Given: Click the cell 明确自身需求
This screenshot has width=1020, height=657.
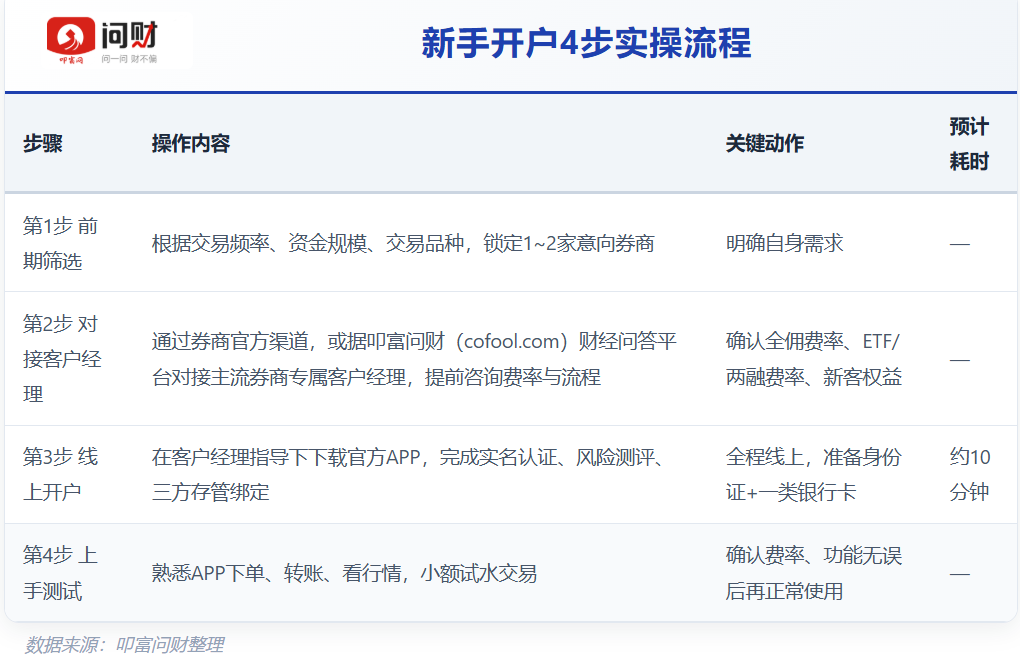Looking at the screenshot, I should (785, 243).
